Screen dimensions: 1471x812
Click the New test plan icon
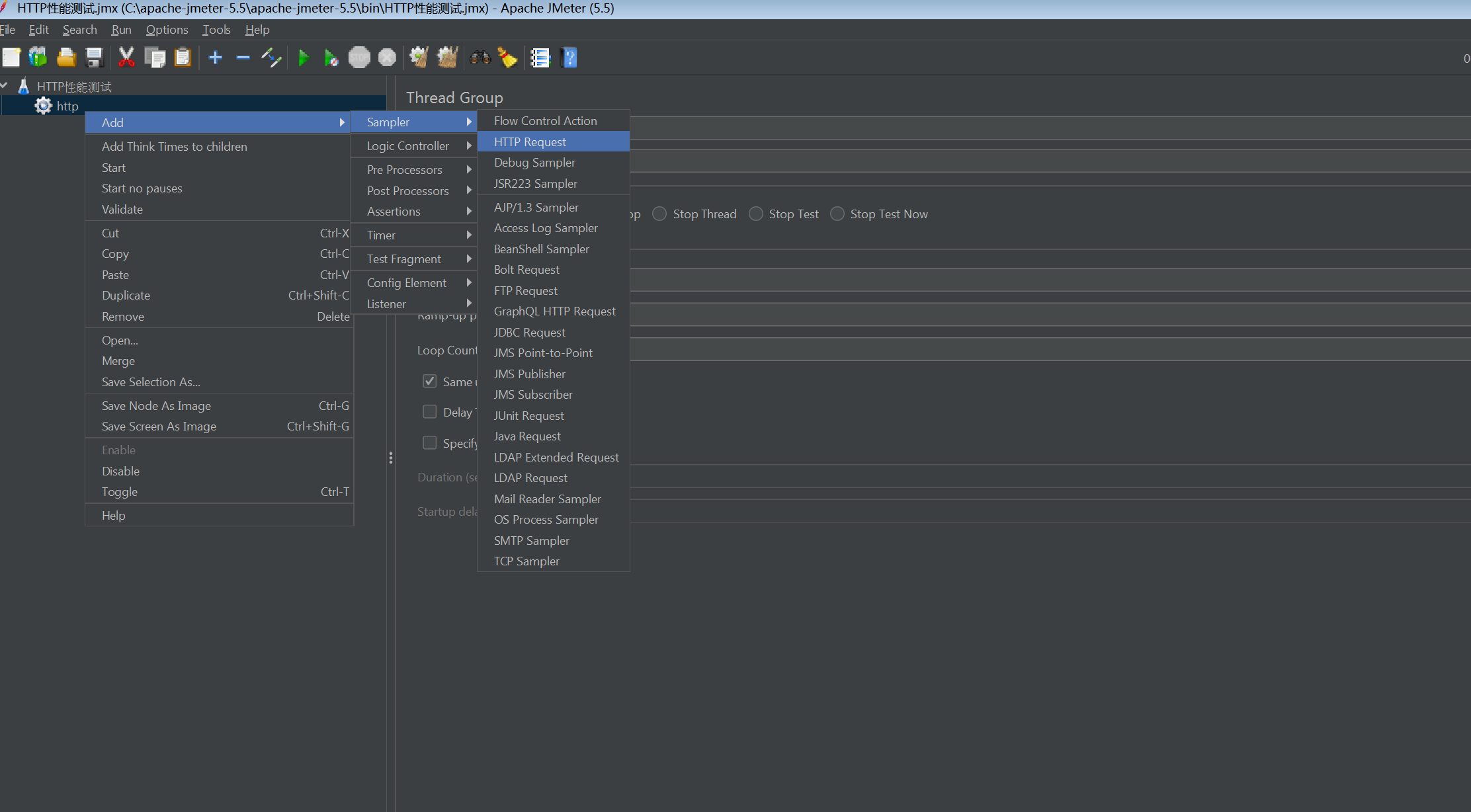pos(11,58)
